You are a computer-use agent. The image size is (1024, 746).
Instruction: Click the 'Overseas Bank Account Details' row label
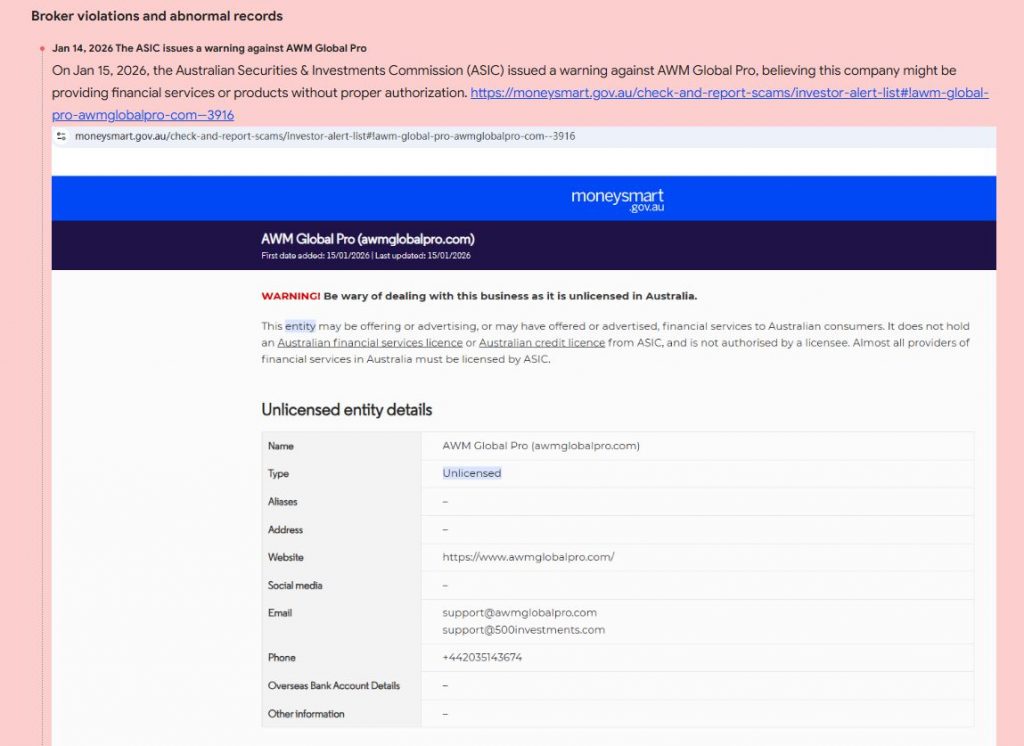pos(333,686)
